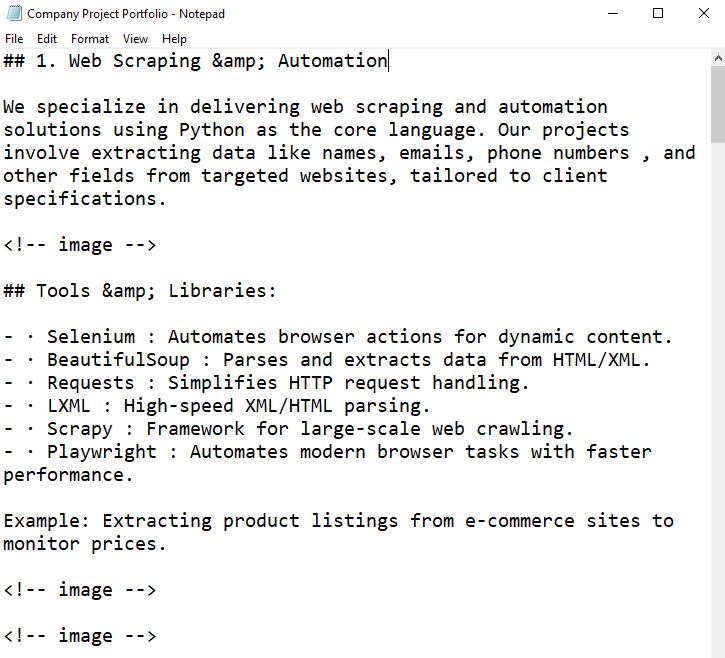Click the second '<!-- image -->' comment
This screenshot has width=725, height=658.
80,590
